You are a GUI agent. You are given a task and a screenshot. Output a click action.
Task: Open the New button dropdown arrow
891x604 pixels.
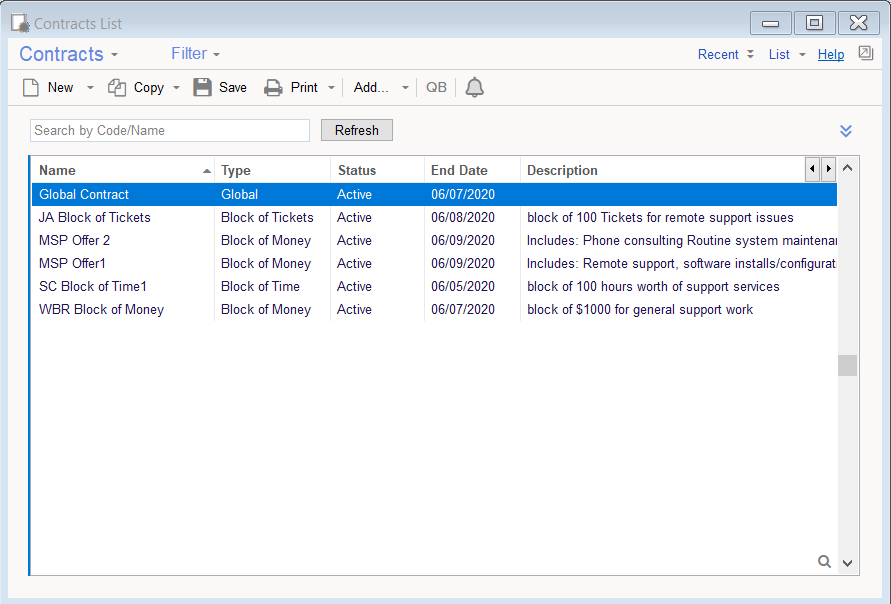[x=89, y=87]
